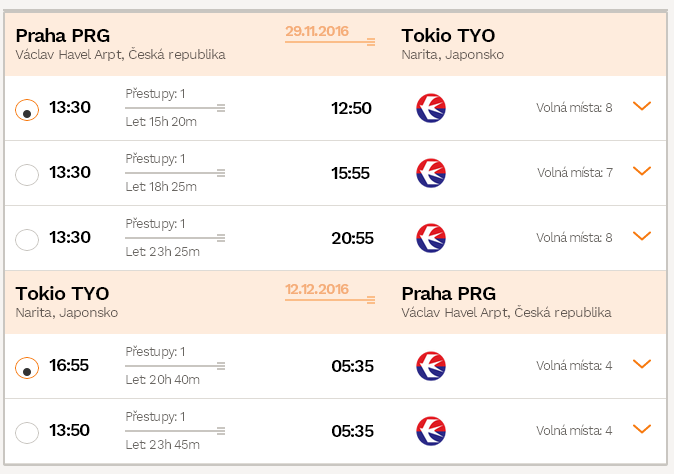Click airline logo for 15:55 arrival flight
674x474 pixels.
point(431,173)
